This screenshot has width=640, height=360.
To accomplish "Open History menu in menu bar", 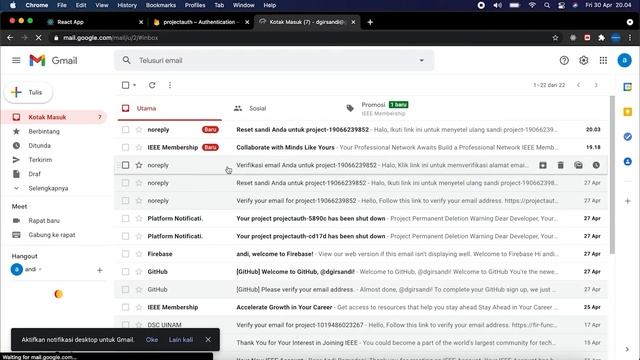I will pos(127,5).
